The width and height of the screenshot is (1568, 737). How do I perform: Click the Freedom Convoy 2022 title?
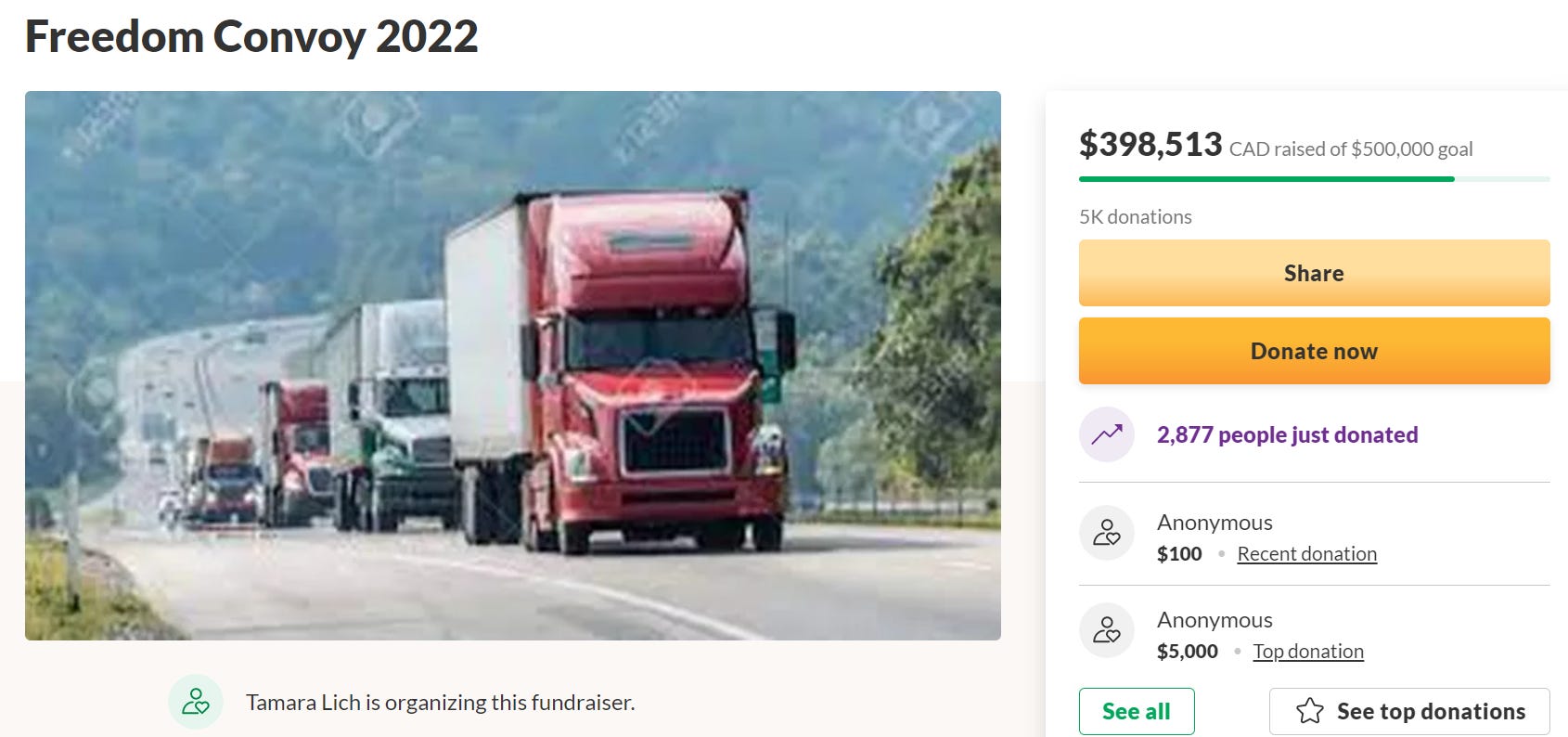pos(251,37)
